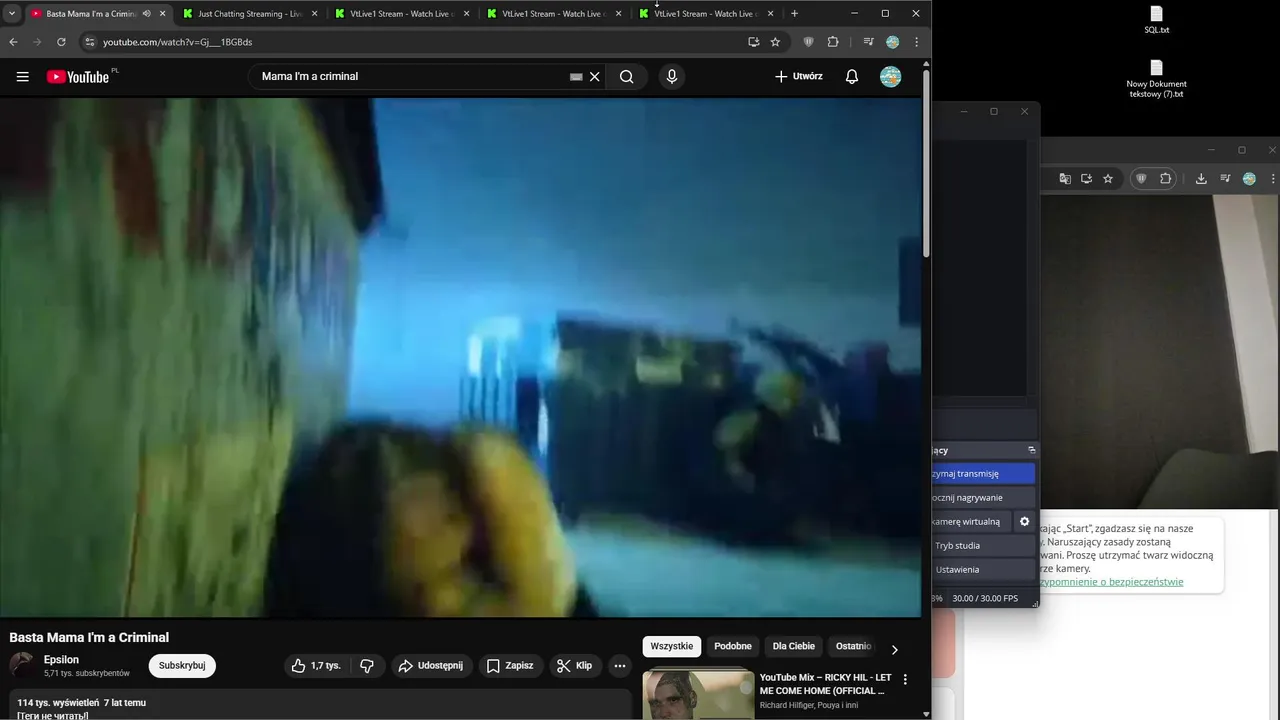The image size is (1280, 720).
Task: Open the Epsilon channel avatar
Action: tap(22, 665)
